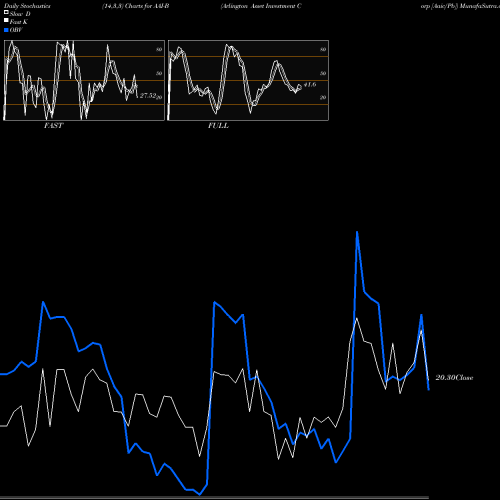
Task: Click the 50 axis label in FAST chart
Action: pyautogui.click(x=159, y=73)
